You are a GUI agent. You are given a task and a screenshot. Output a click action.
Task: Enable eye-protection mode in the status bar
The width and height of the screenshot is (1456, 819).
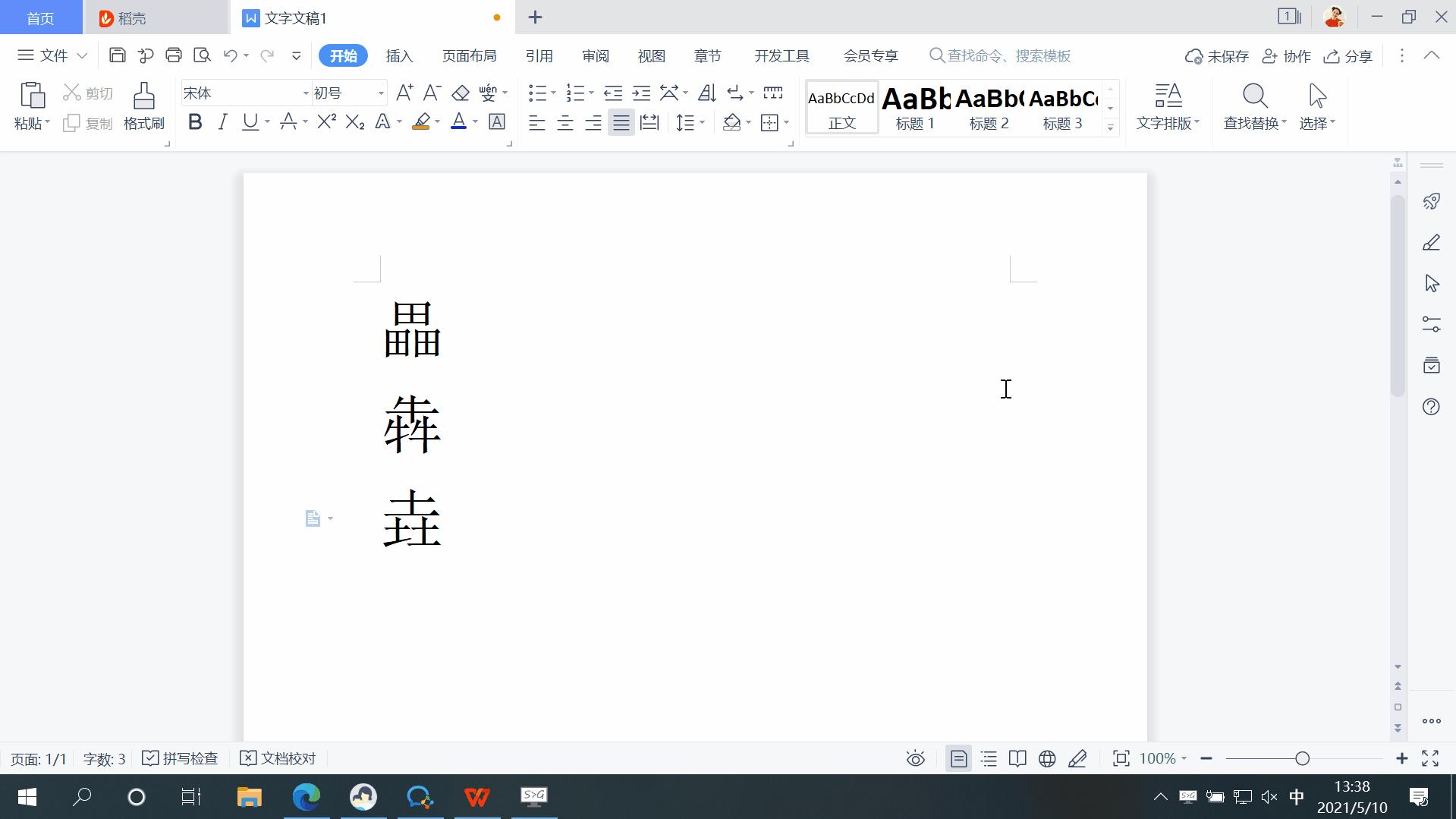(915, 758)
